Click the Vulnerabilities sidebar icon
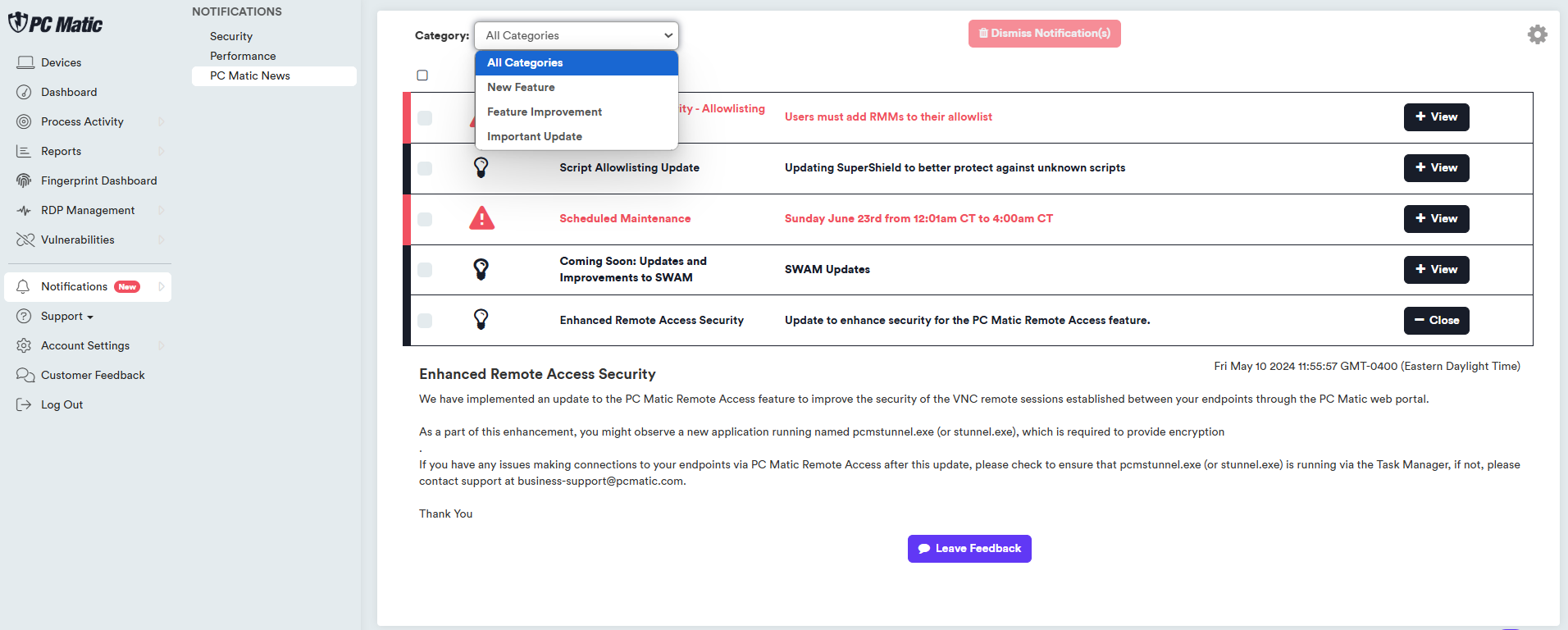This screenshot has width=1568, height=630. pos(25,240)
